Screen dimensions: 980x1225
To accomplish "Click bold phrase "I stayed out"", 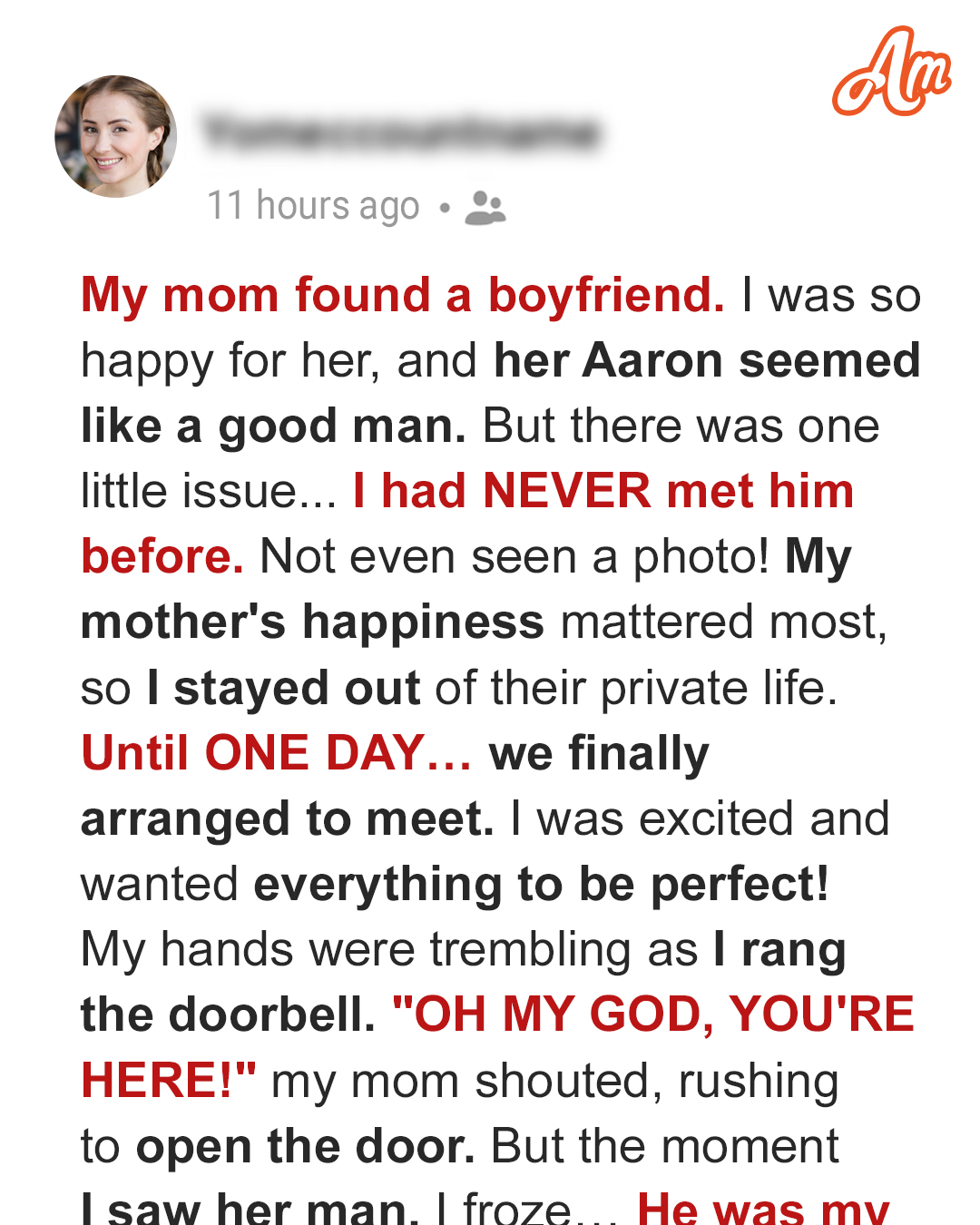I will 283,688.
